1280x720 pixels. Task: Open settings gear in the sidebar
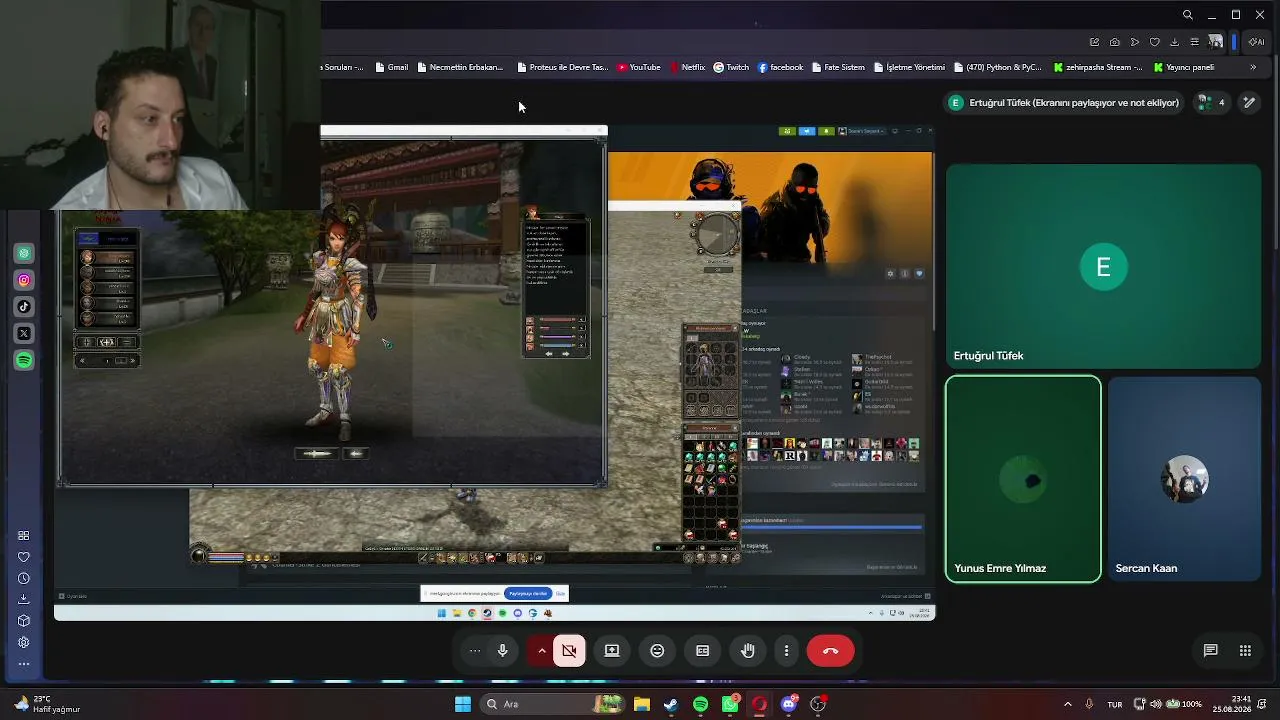pyautogui.click(x=24, y=642)
